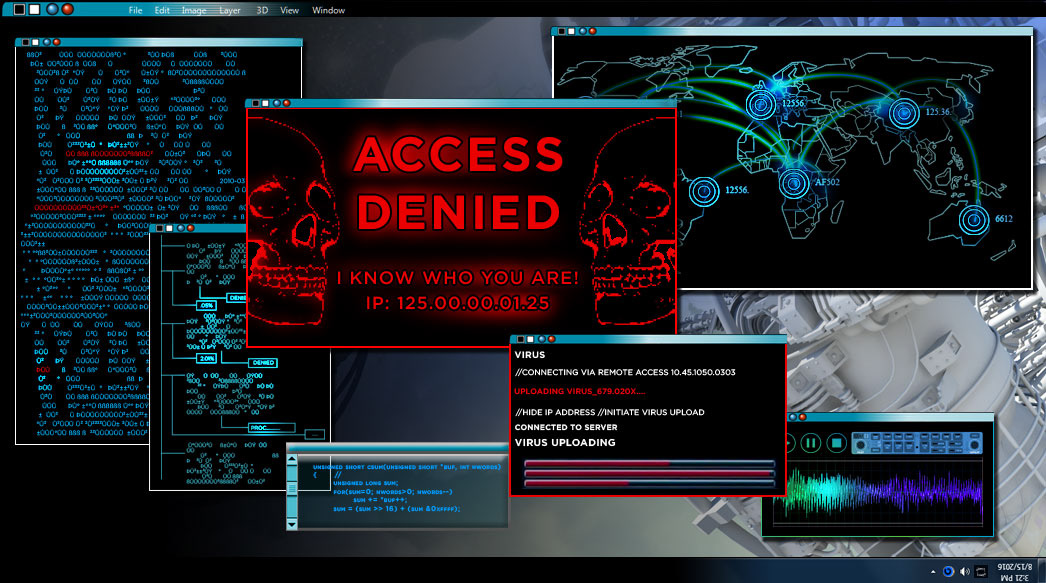Click the 'FOR(SUM=0; NWORDS>0; NWORDS--)' code line
The width and height of the screenshot is (1046, 583).
[393, 492]
